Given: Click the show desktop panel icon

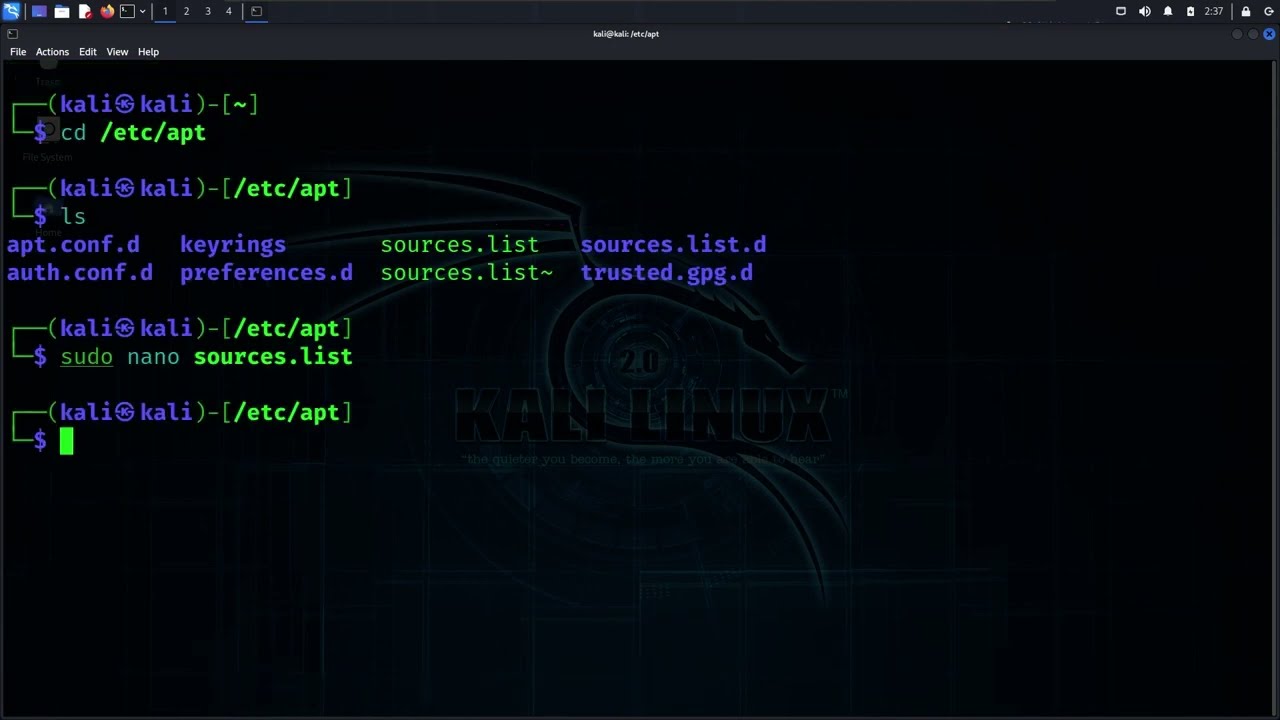Looking at the screenshot, I should point(39,11).
